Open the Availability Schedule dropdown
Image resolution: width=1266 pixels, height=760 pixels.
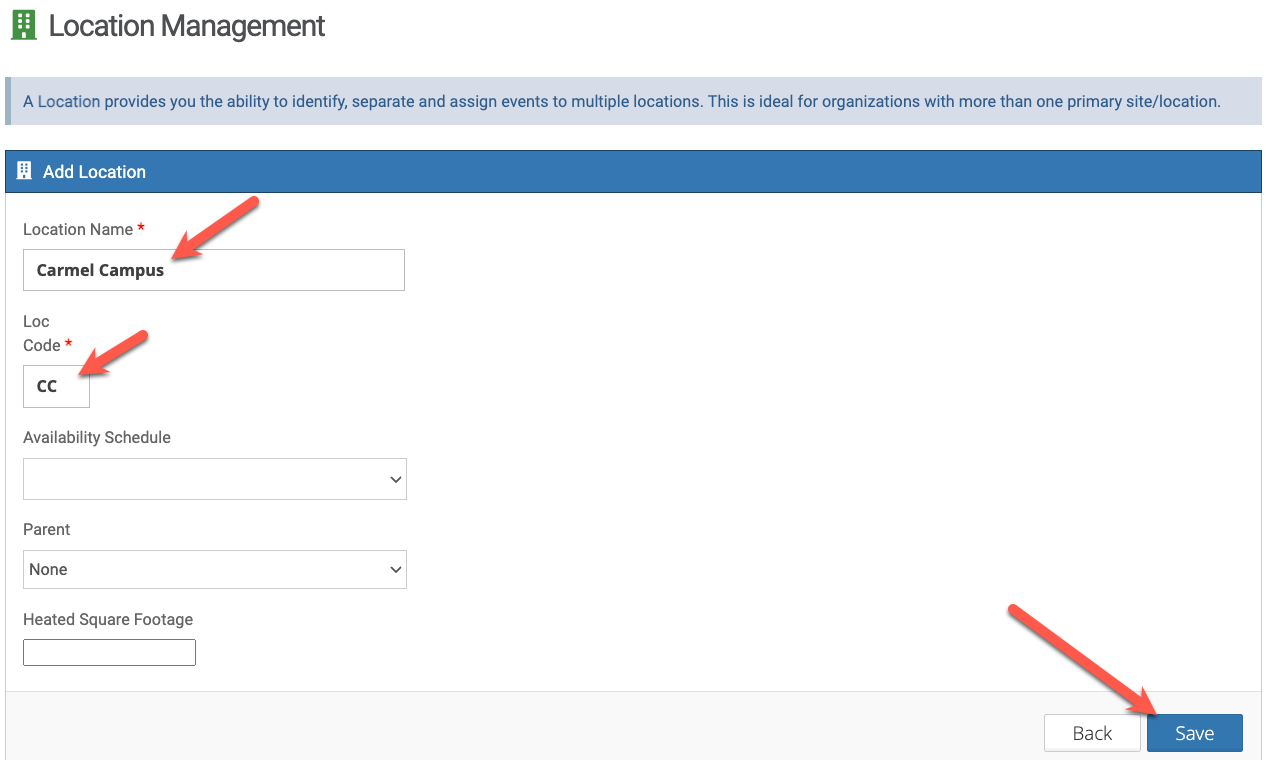[215, 479]
